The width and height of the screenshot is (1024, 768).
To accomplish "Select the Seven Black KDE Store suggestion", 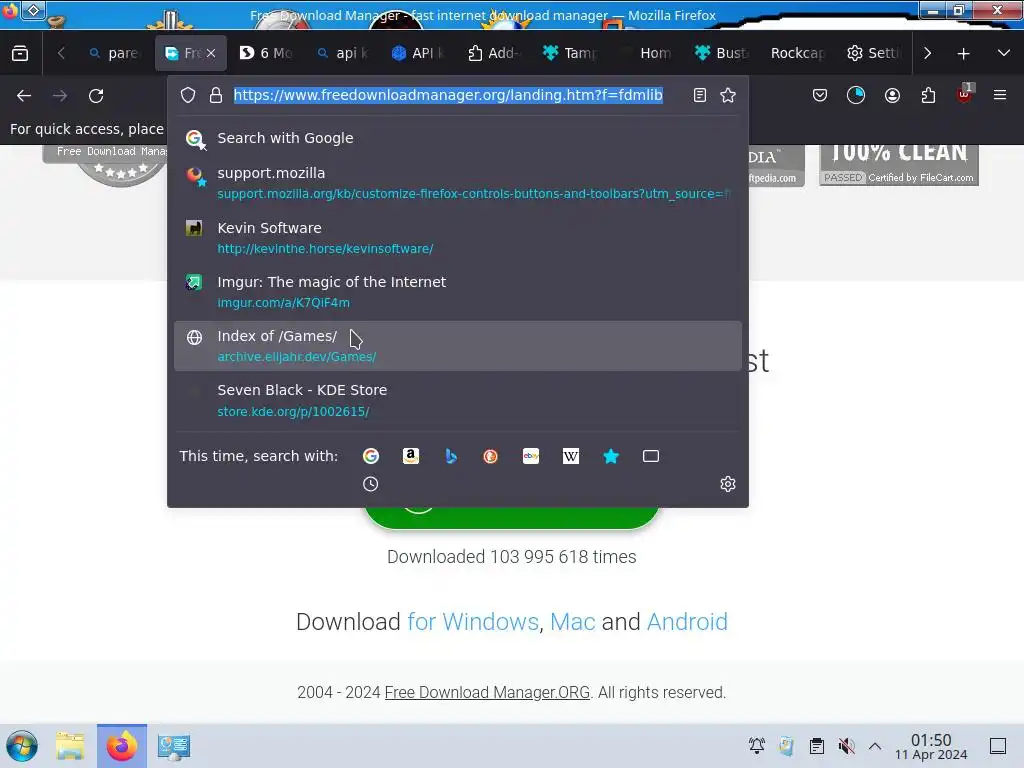I will click(x=458, y=400).
